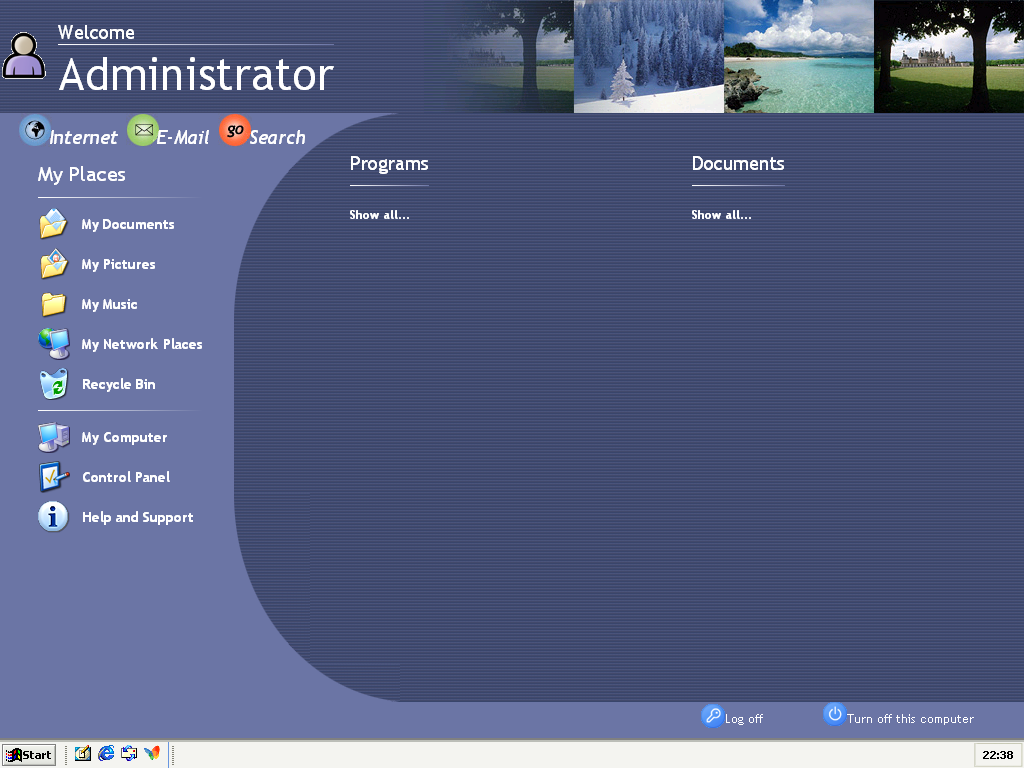Viewport: 1024px width, 768px height.
Task: Click the Internet label
Action: tap(83, 138)
